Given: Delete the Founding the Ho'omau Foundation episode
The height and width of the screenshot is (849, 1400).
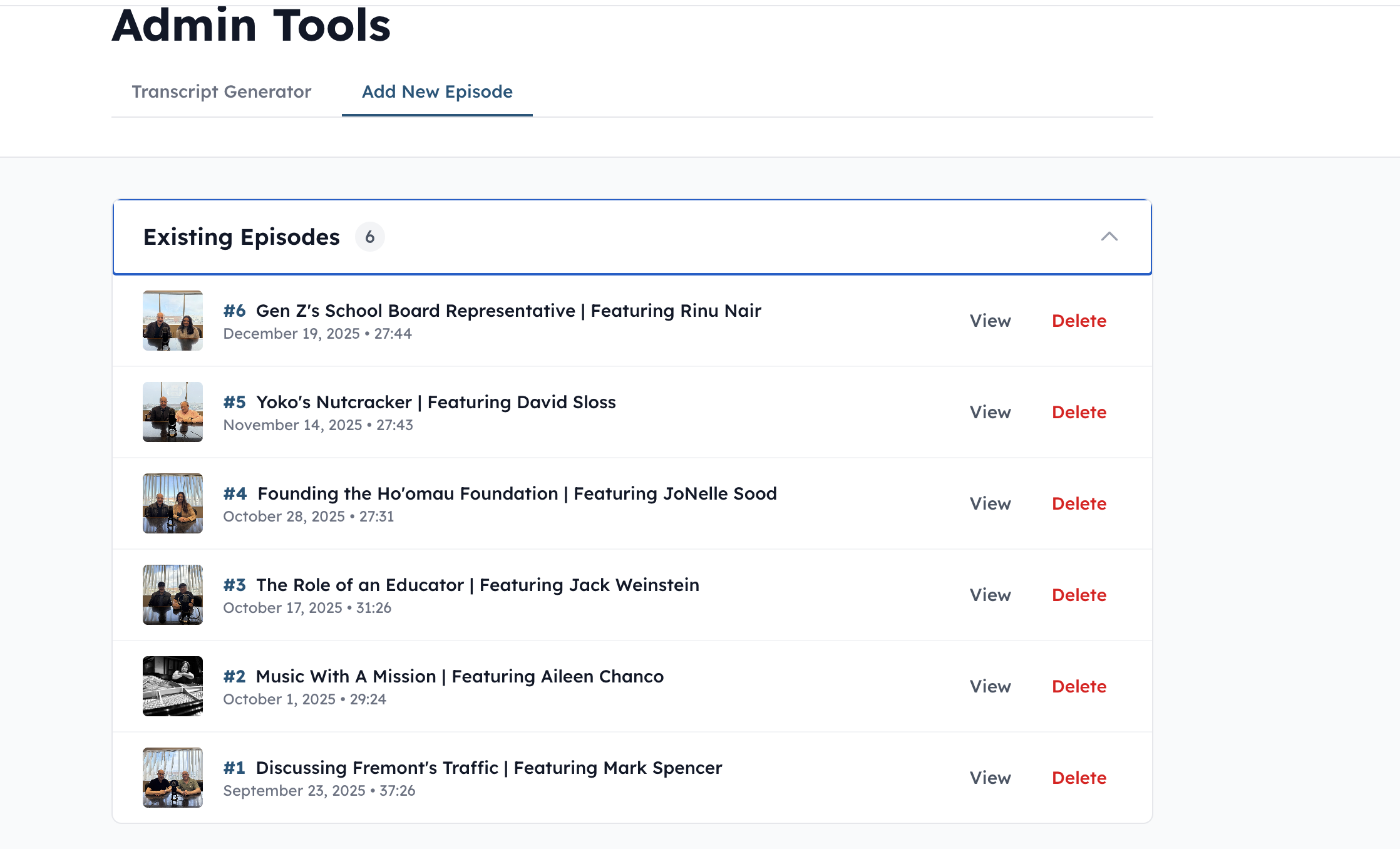Looking at the screenshot, I should pyautogui.click(x=1079, y=503).
